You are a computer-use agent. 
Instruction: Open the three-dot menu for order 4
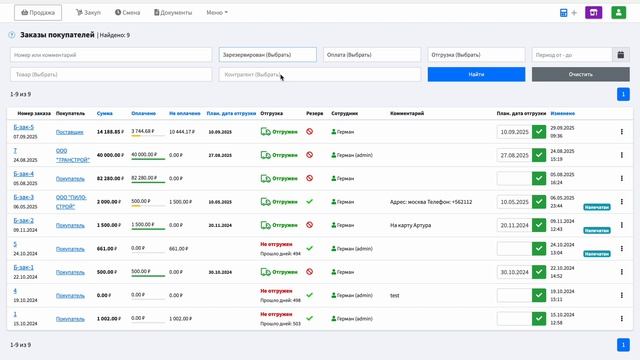(622, 295)
